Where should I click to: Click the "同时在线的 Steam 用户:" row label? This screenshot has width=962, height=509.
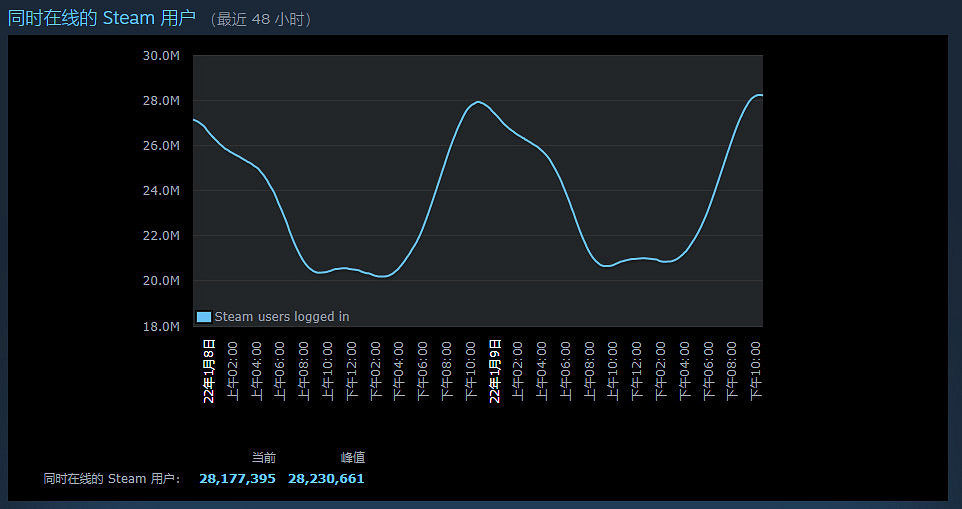click(112, 479)
